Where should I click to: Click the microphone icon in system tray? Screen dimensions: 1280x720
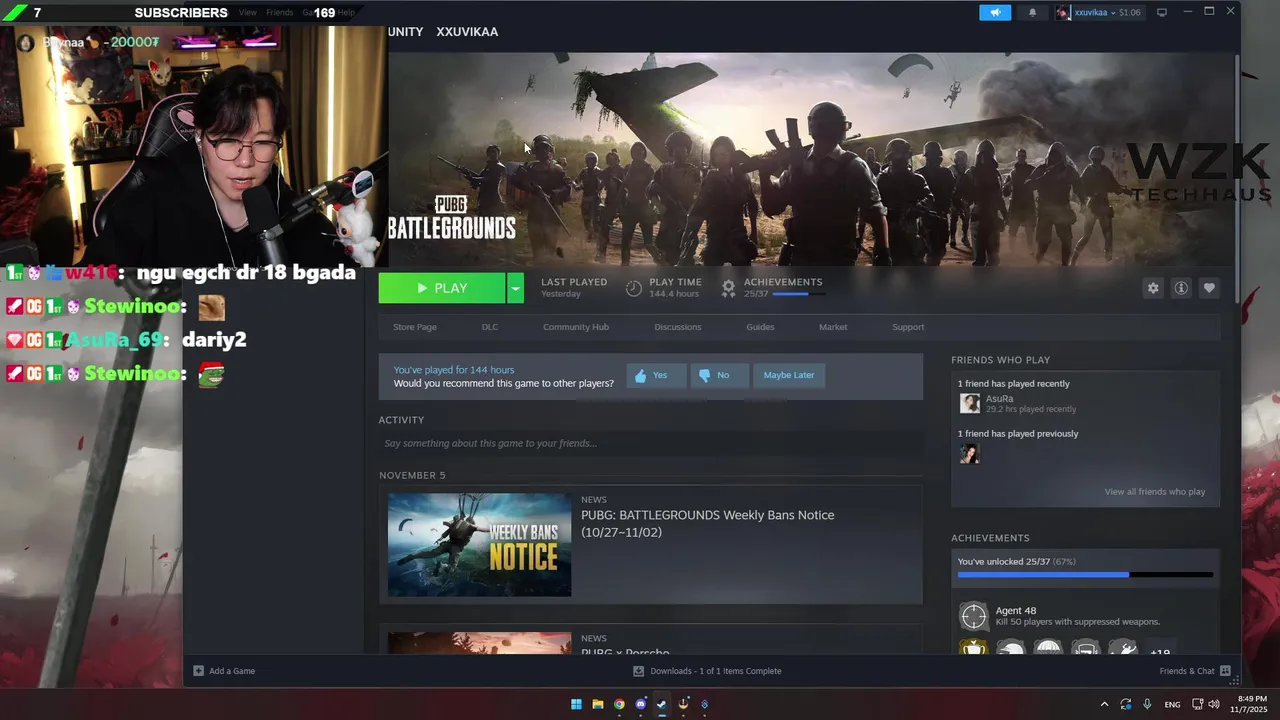(x=1147, y=704)
